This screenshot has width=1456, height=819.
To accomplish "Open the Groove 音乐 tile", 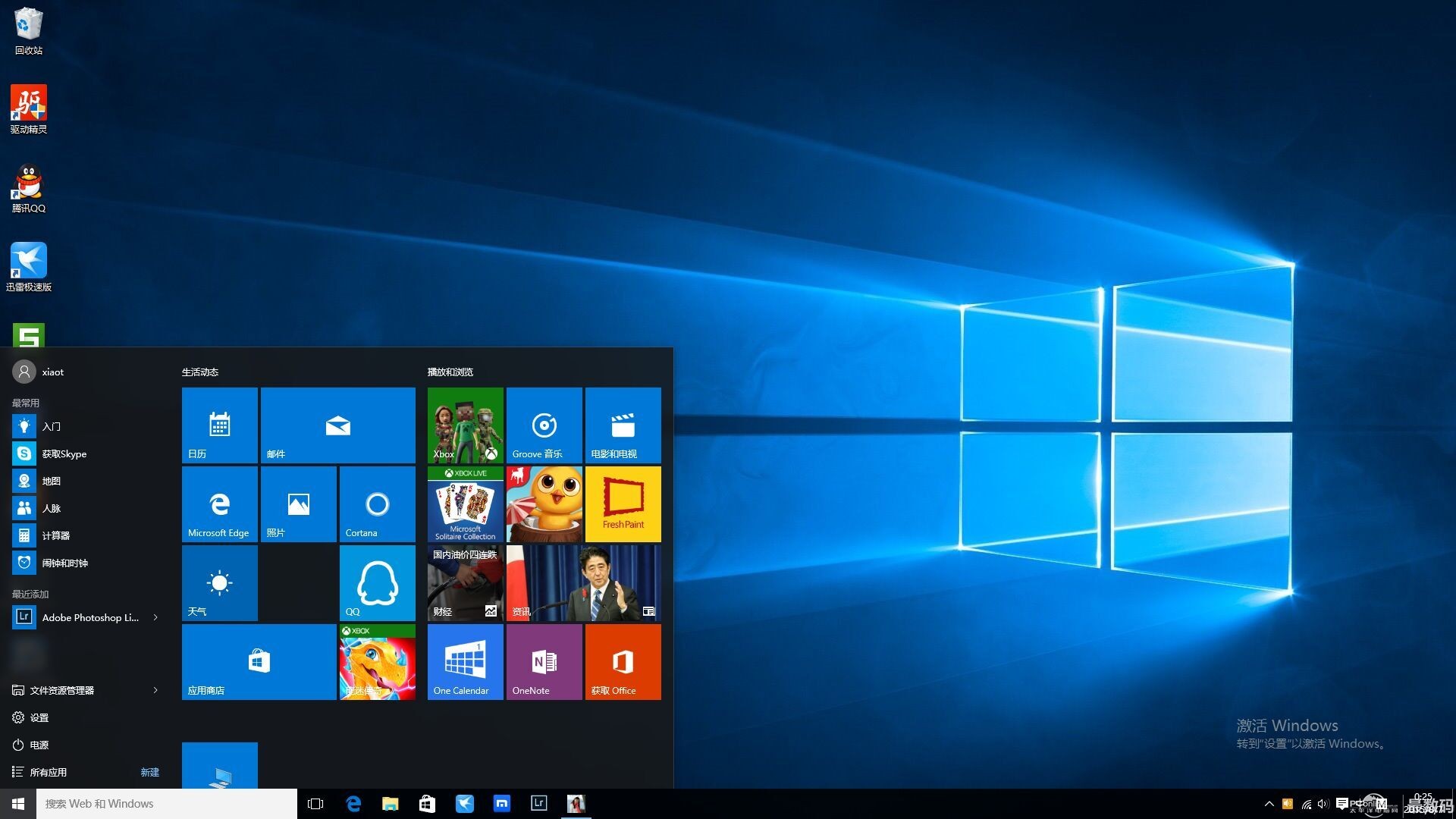I will point(544,425).
